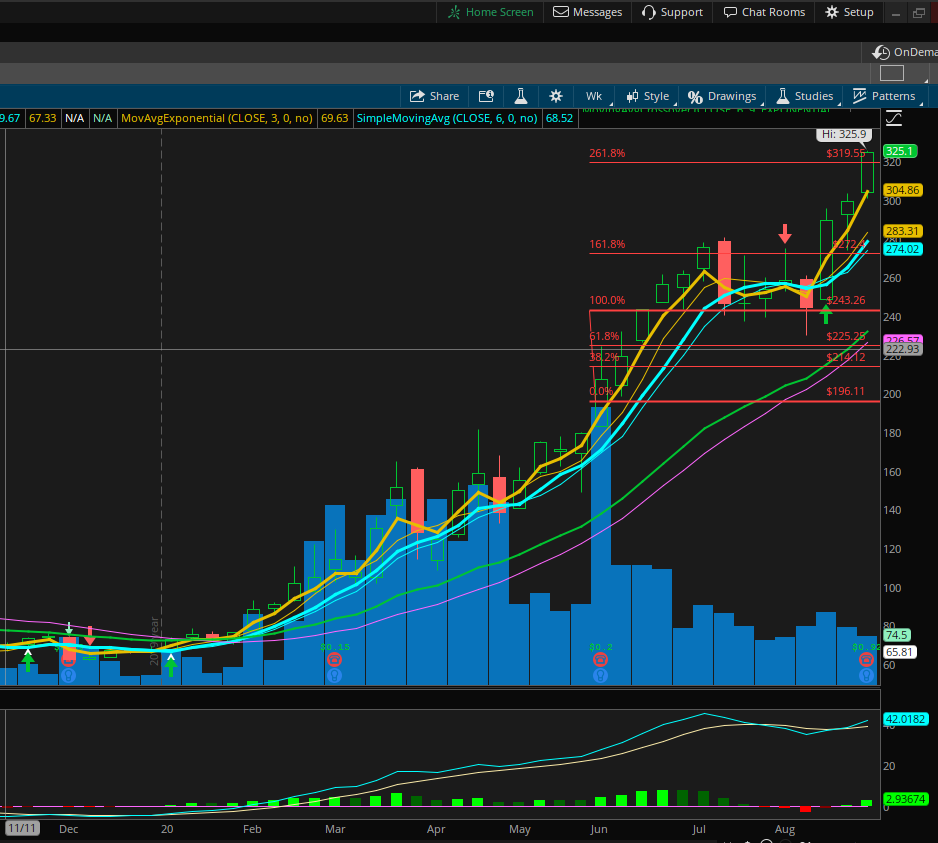Click the chart grid layout icon
The image size is (938, 843).
(891, 74)
